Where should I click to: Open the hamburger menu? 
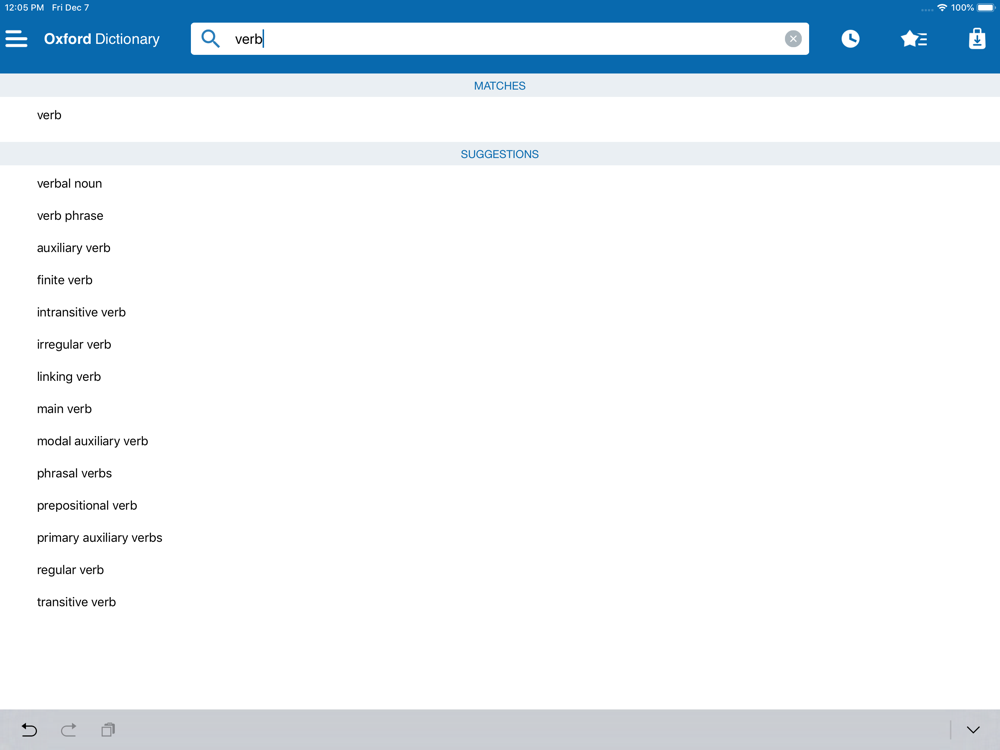(17, 39)
